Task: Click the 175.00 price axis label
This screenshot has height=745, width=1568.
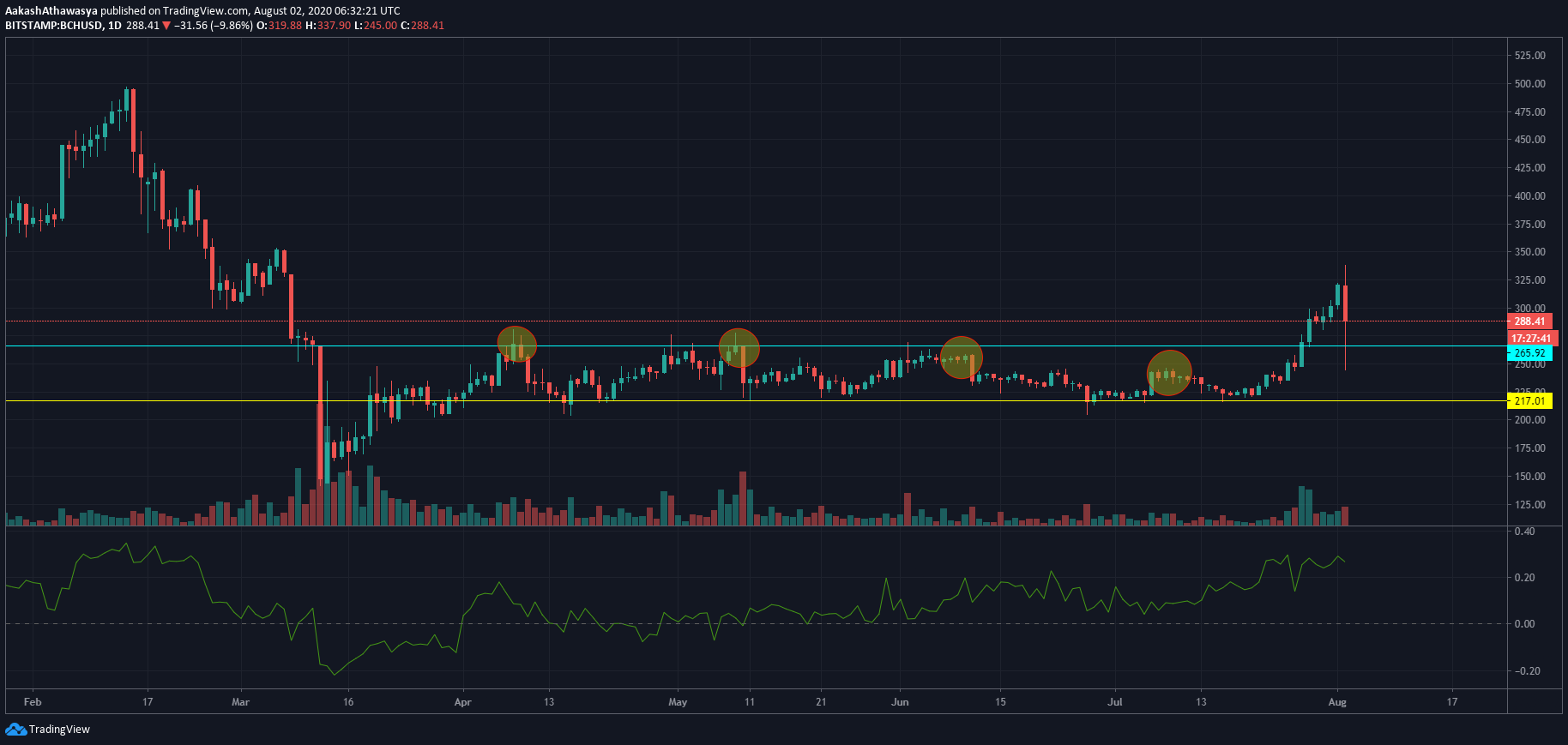Action: tap(1530, 448)
